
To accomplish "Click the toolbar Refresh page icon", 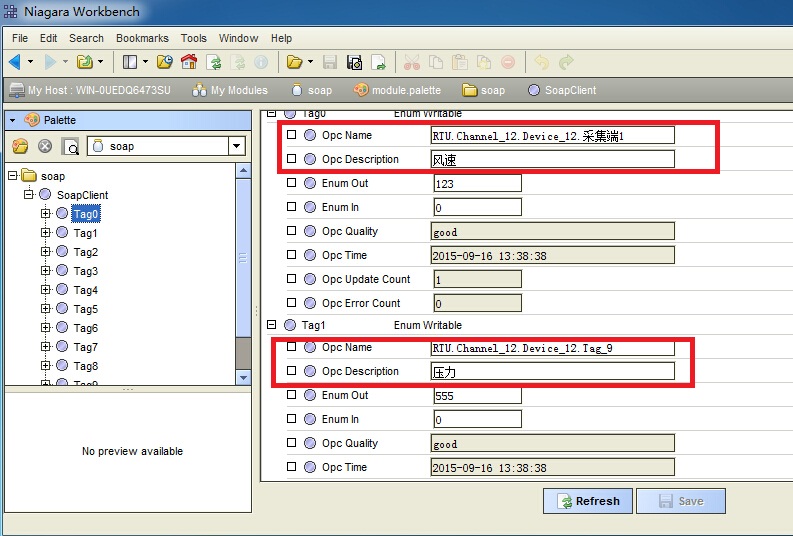I will [x=214, y=62].
